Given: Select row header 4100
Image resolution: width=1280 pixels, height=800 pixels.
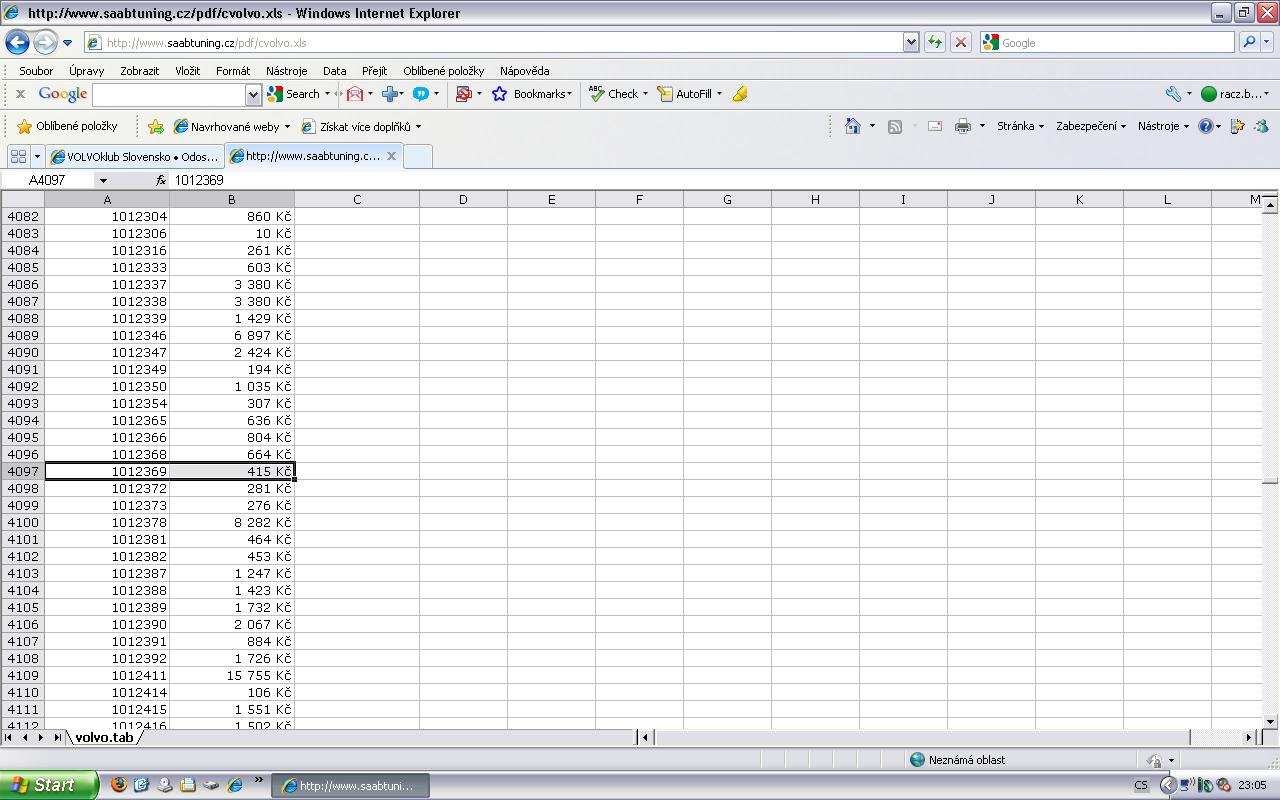Looking at the screenshot, I should tap(23, 522).
